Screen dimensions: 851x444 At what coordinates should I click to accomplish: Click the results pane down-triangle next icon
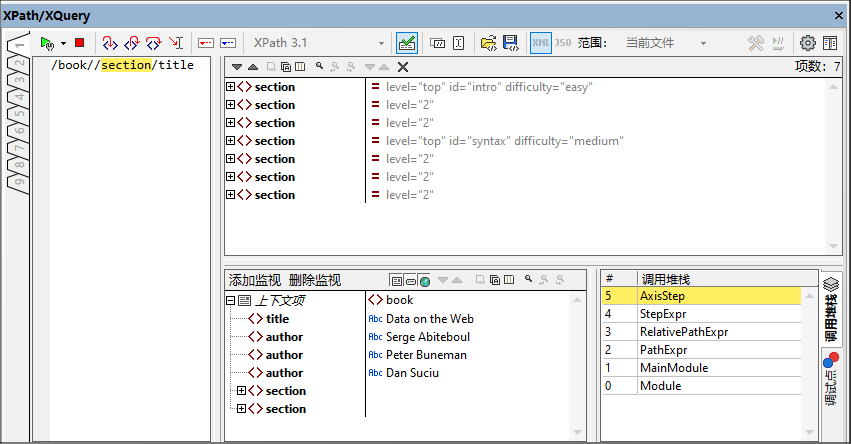point(237,67)
